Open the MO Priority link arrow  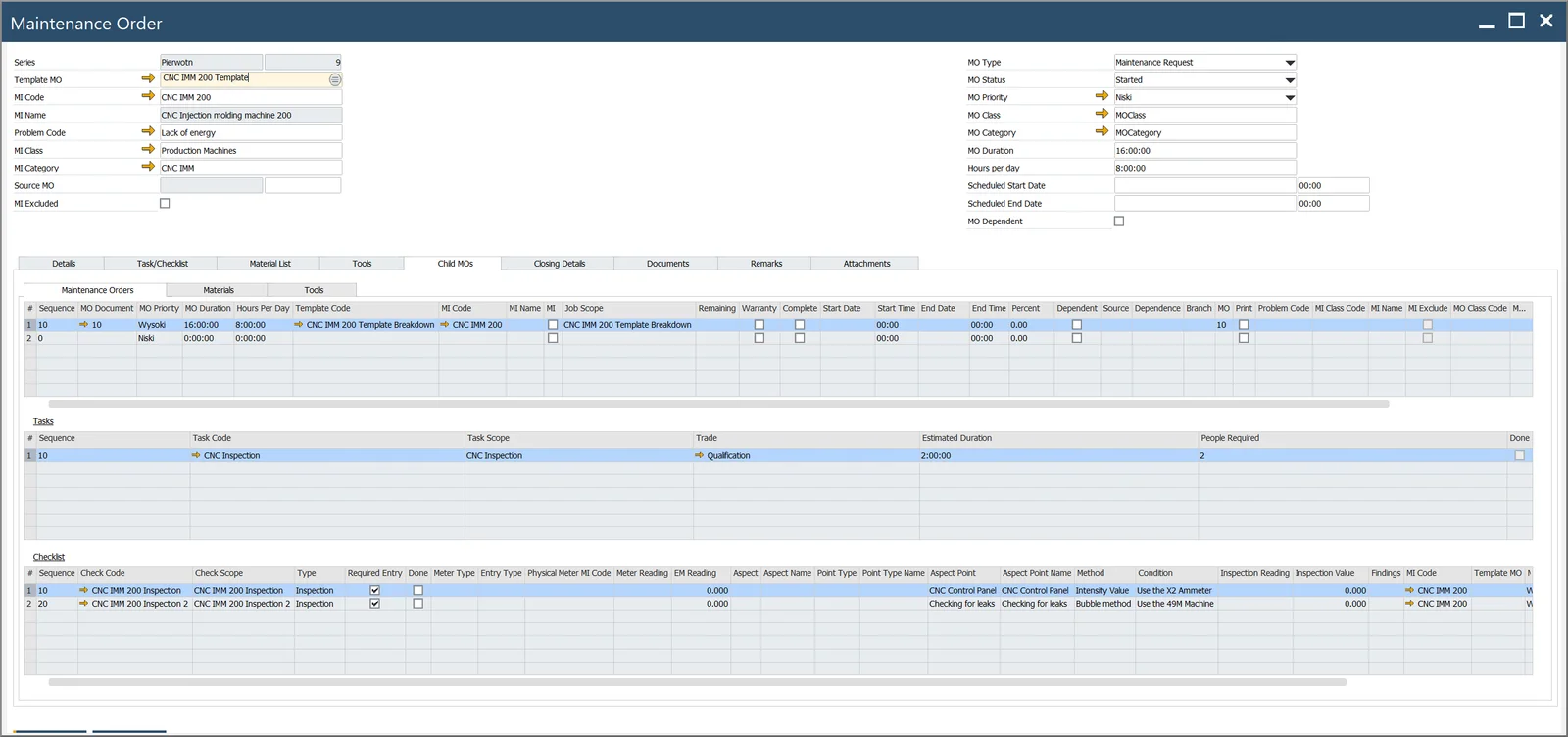[x=1102, y=96]
